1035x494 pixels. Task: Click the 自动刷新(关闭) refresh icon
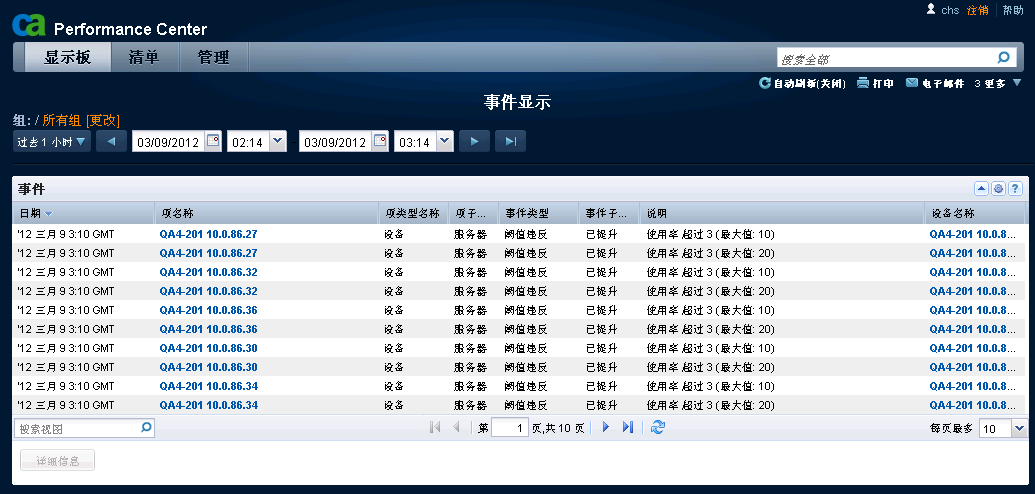click(x=765, y=83)
